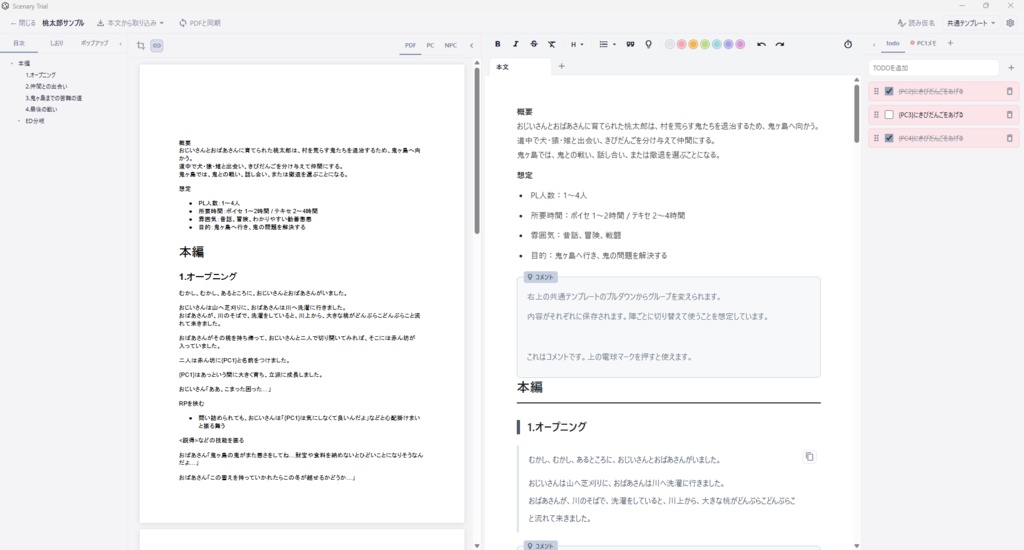Delete the [PC4] todo item
Viewport: 1024px width, 550px height.
[1009, 138]
